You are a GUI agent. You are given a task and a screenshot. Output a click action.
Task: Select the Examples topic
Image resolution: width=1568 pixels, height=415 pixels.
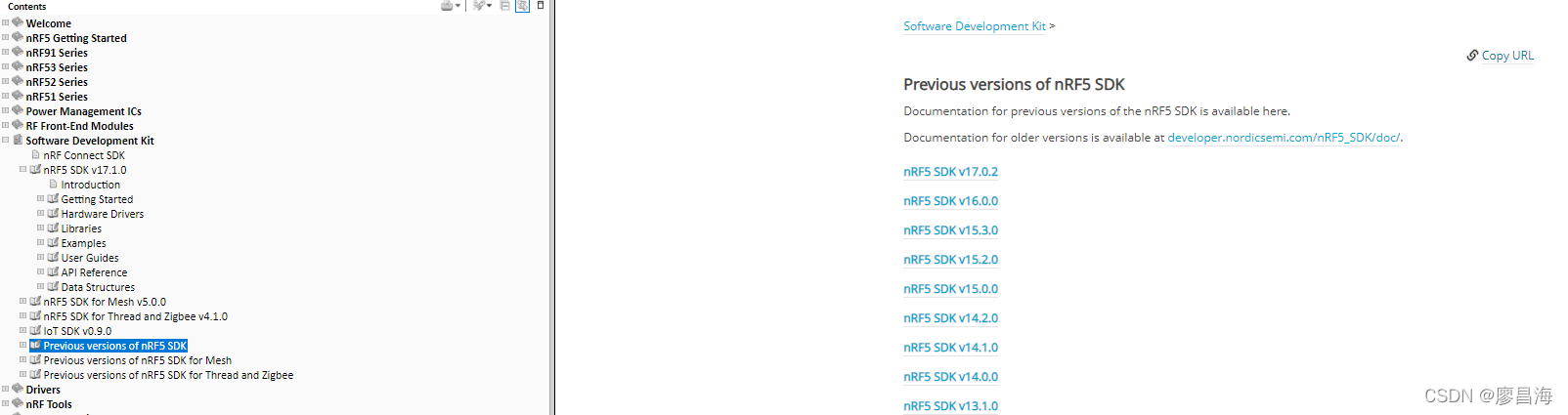pos(84,243)
